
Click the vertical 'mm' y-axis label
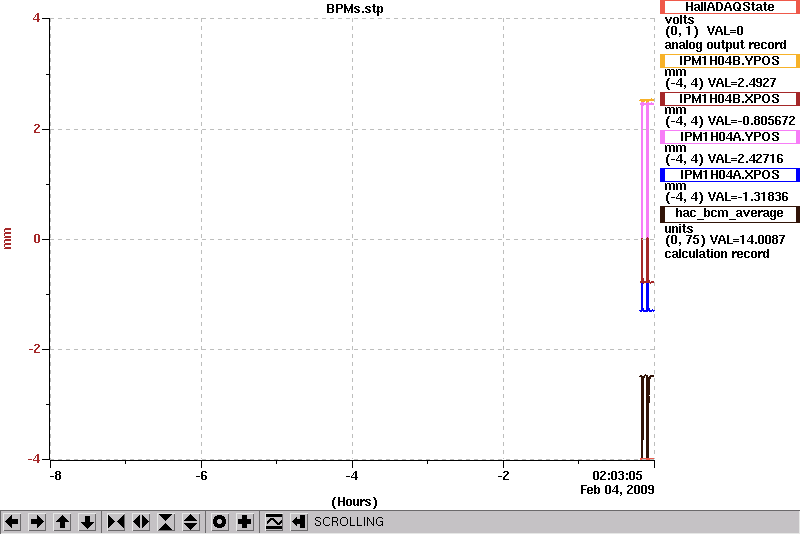[7, 239]
